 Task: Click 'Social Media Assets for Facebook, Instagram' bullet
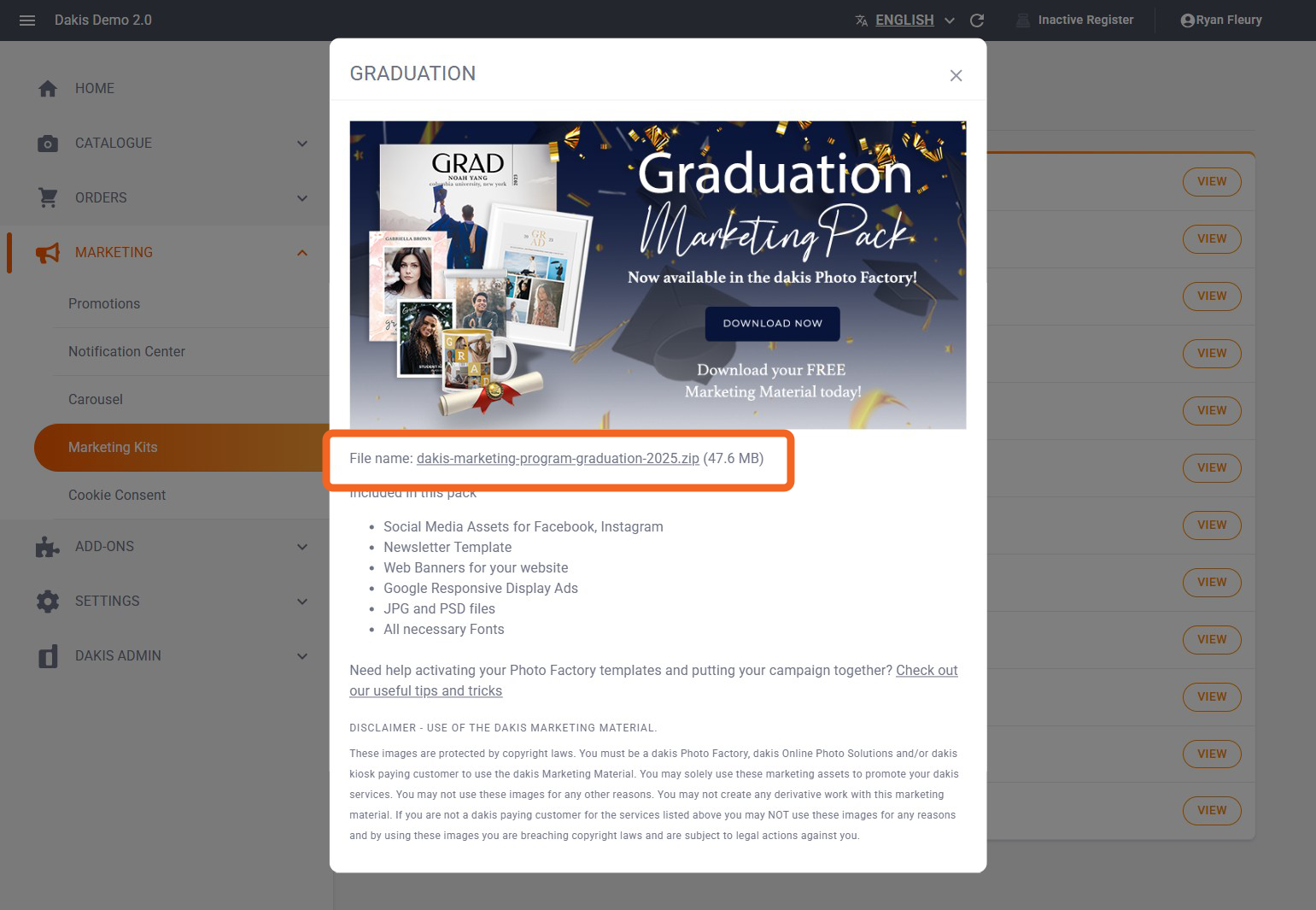(523, 526)
